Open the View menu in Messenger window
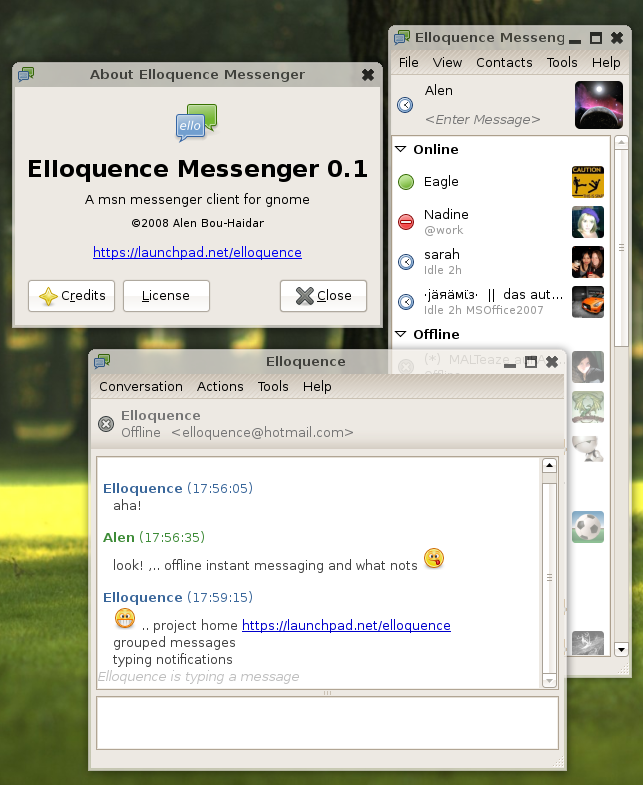The image size is (643, 785). pos(447,63)
